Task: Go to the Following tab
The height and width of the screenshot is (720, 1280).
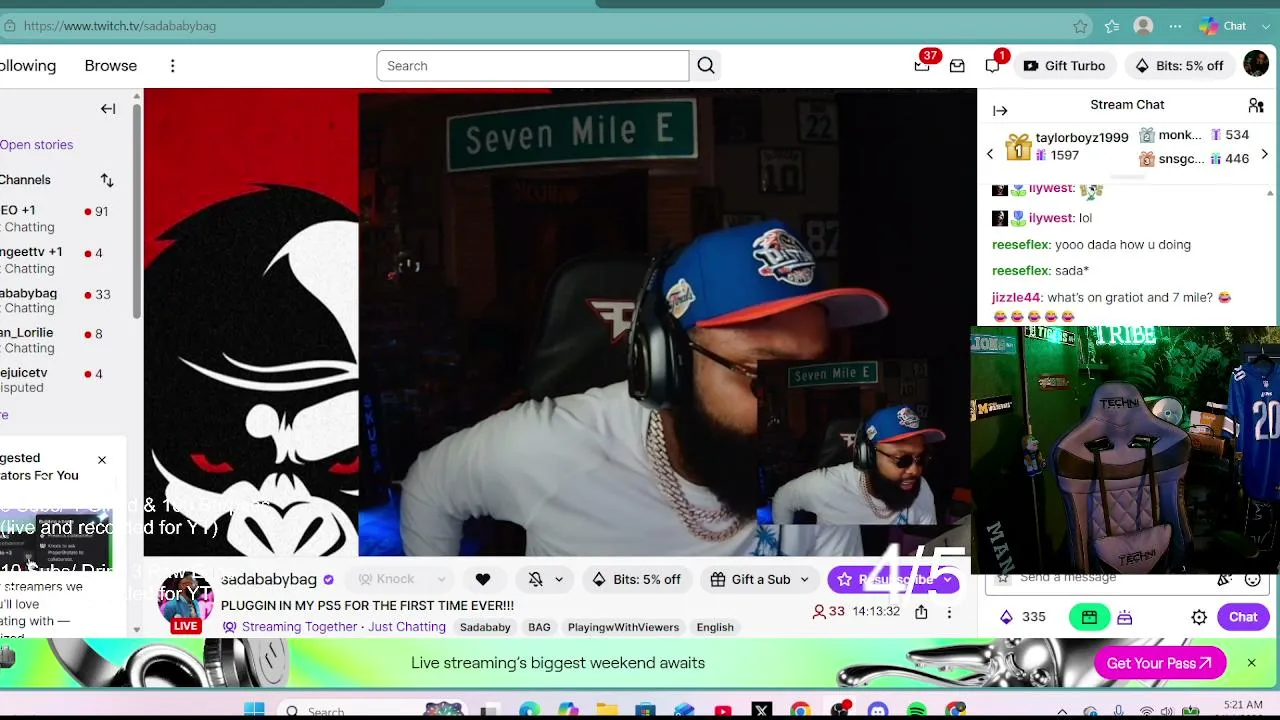Action: pyautogui.click(x=28, y=66)
